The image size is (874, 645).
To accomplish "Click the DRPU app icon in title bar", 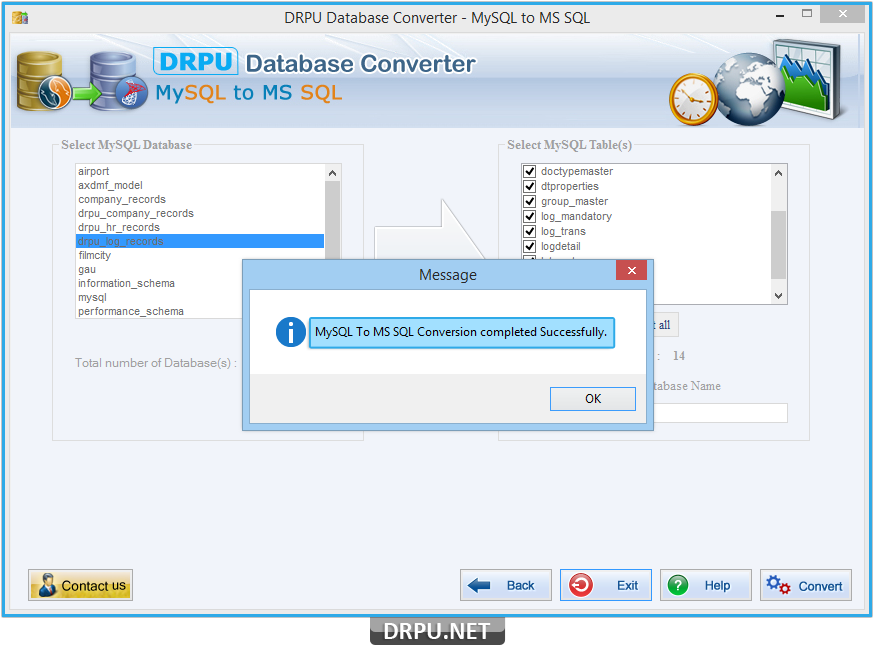I will click(20, 18).
